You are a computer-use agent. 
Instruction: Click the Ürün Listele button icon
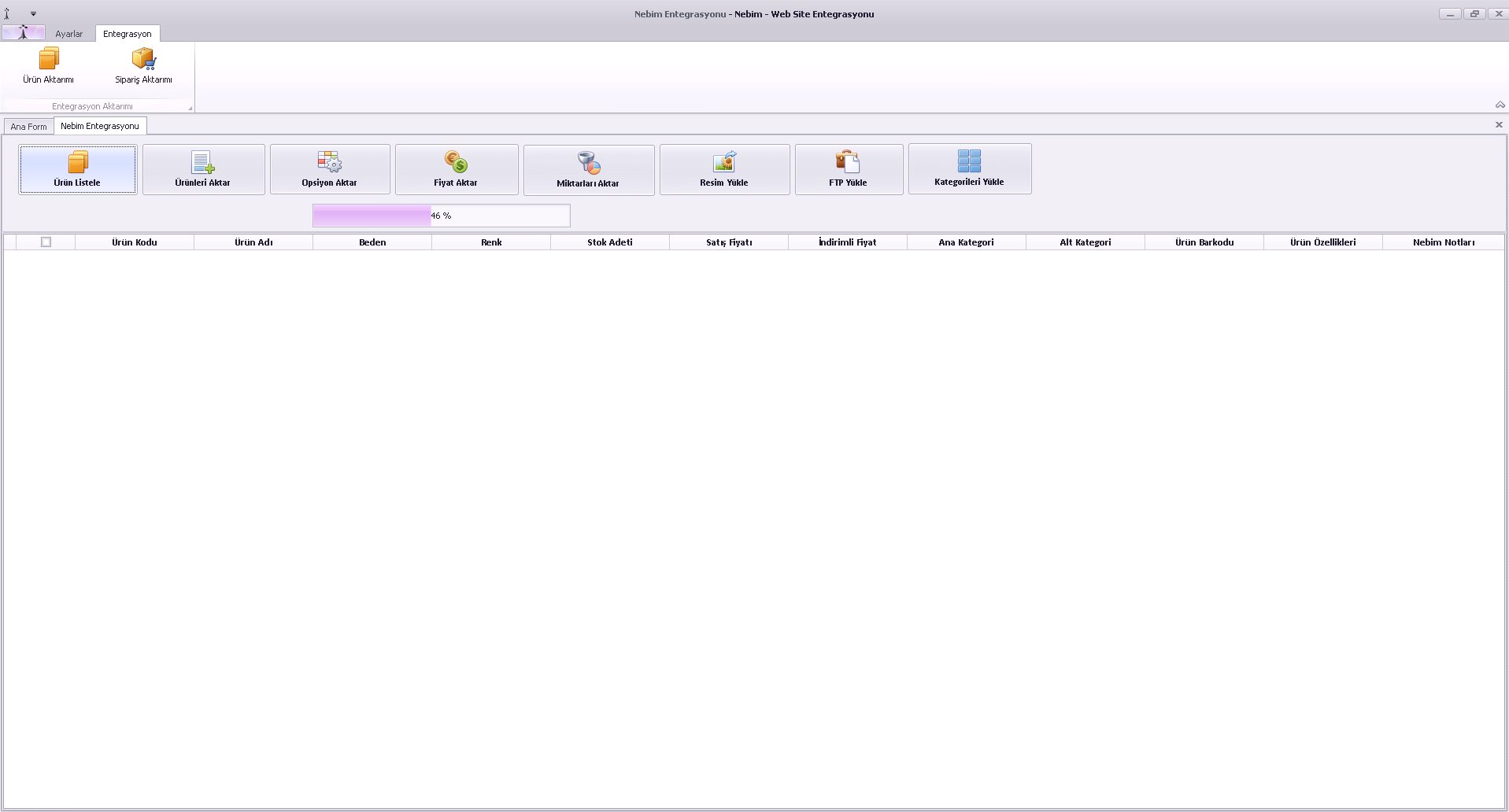[77, 162]
